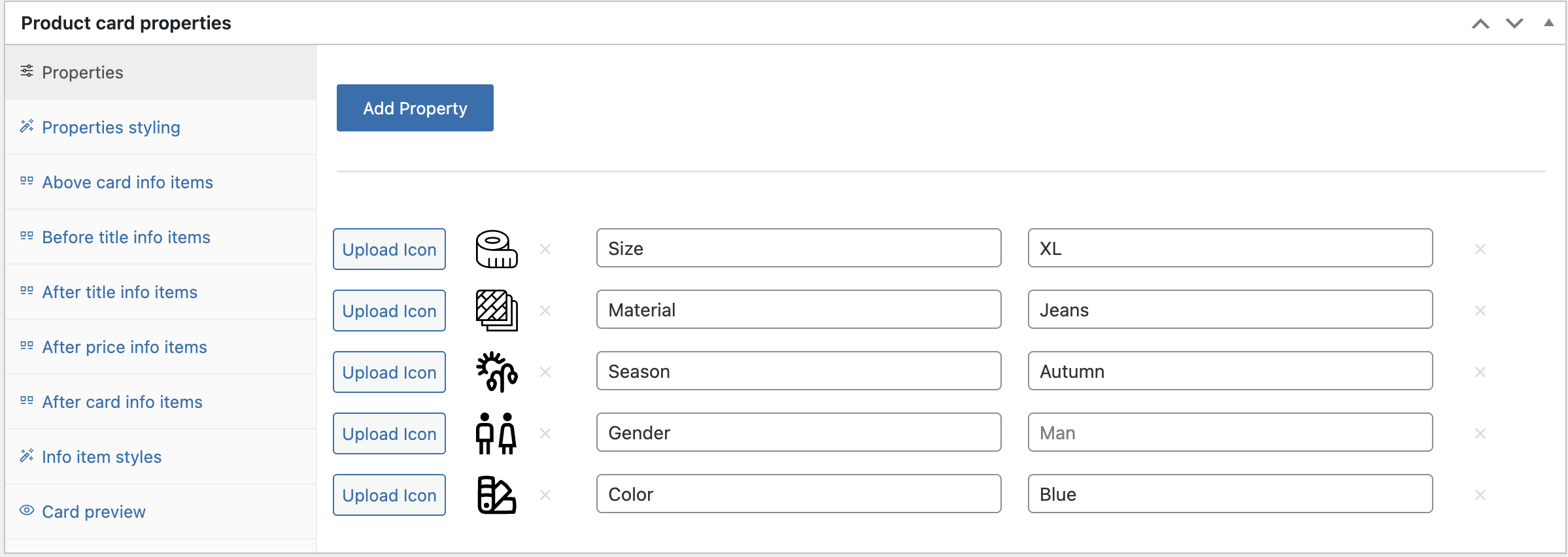Open After price info items tab
1568x557 pixels.
161,347
